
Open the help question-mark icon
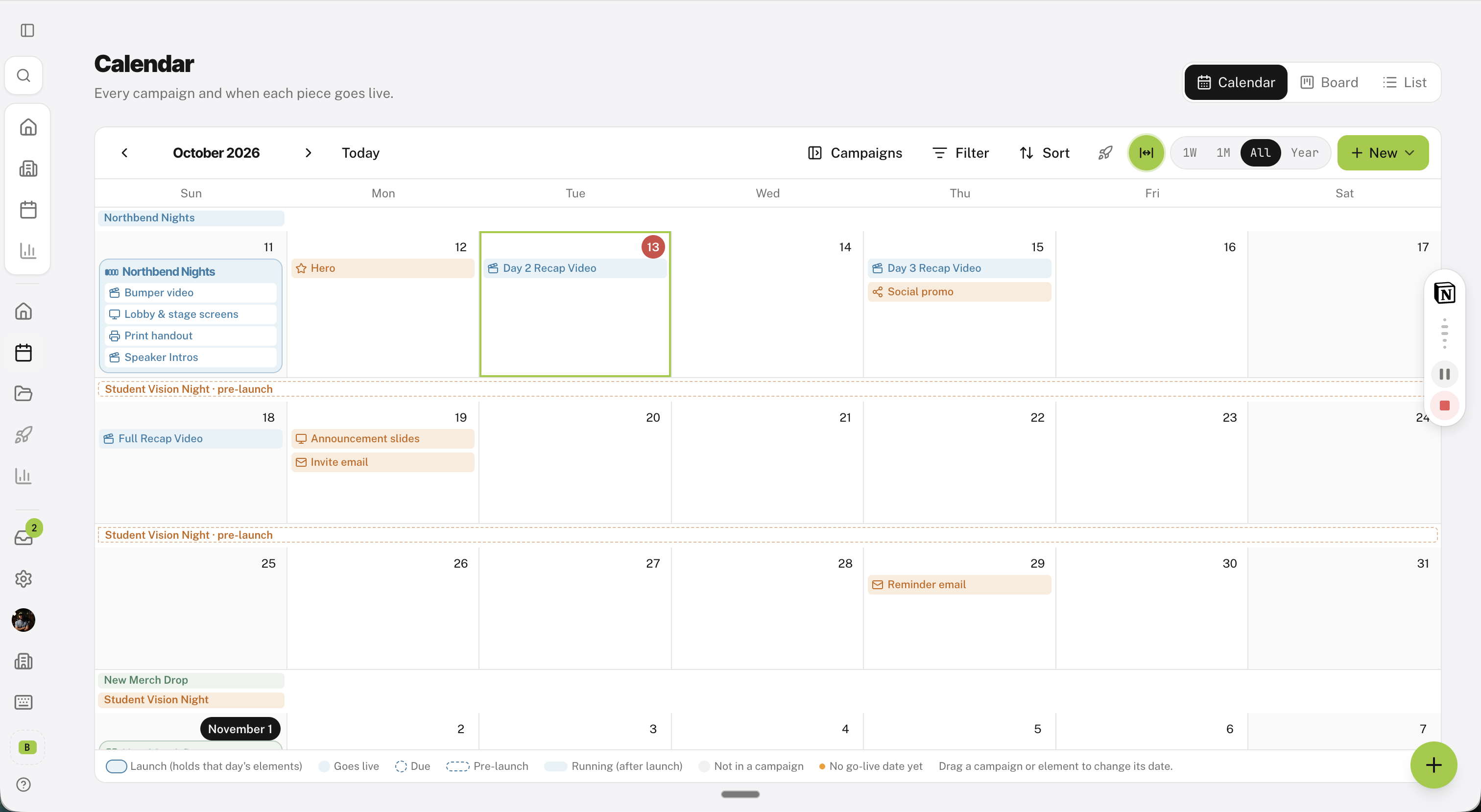(x=24, y=785)
